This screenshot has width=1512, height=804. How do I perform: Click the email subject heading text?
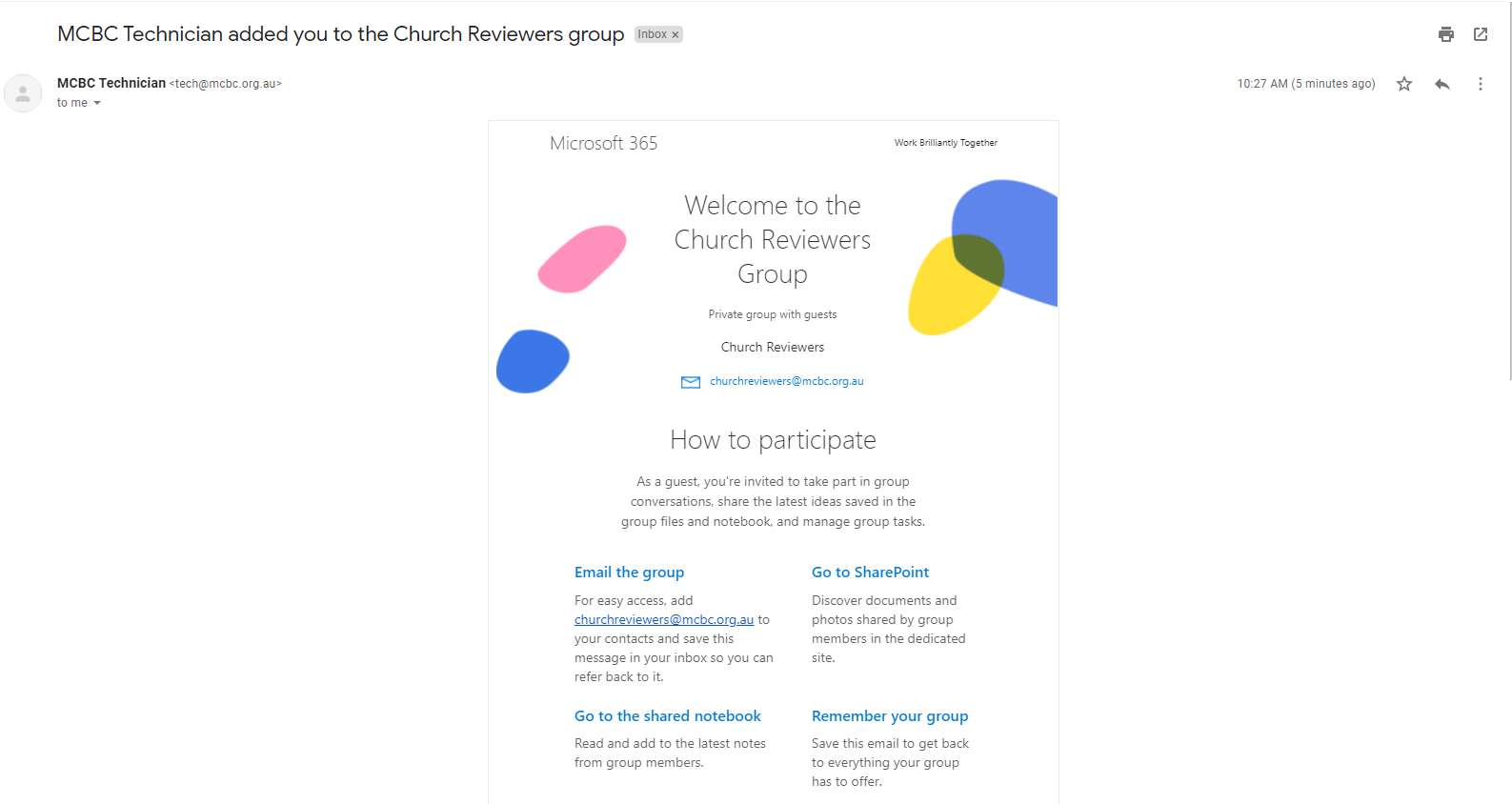point(341,34)
